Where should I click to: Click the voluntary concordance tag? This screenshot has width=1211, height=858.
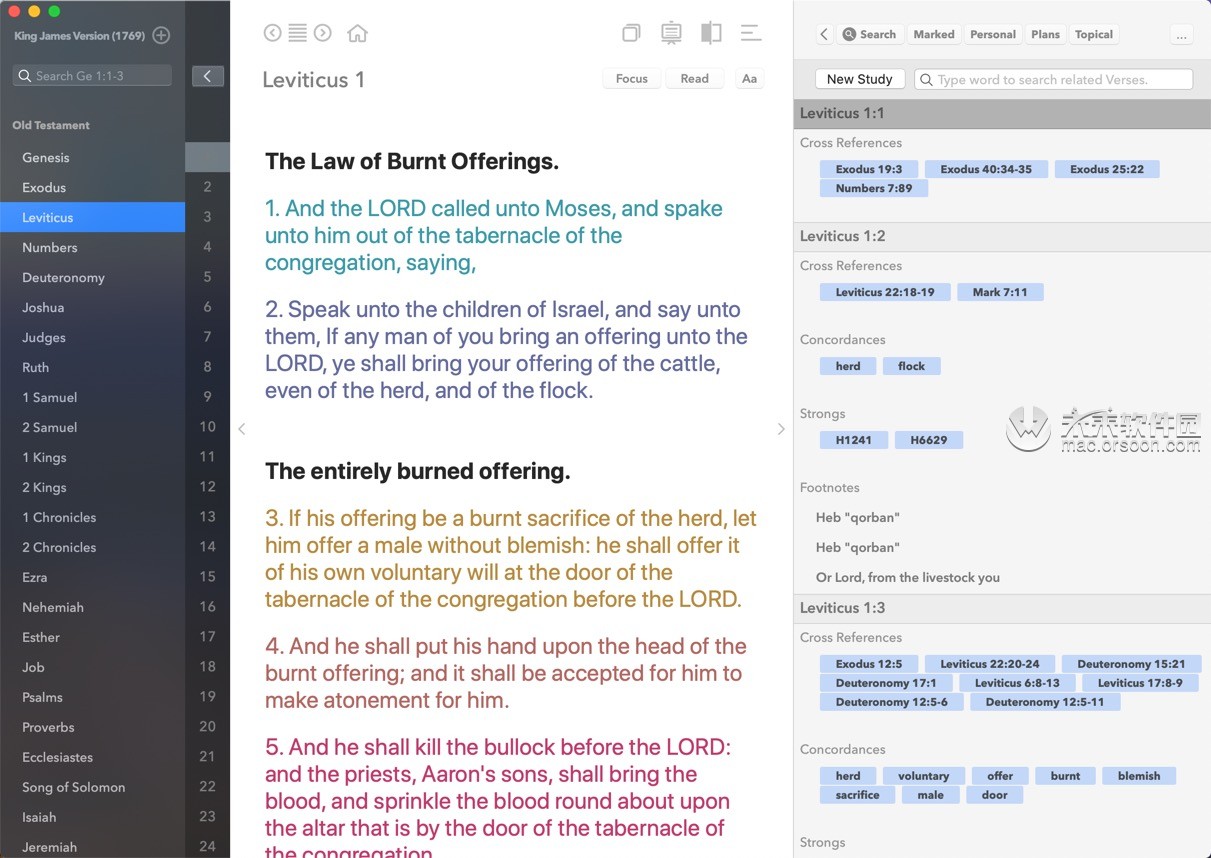(923, 776)
